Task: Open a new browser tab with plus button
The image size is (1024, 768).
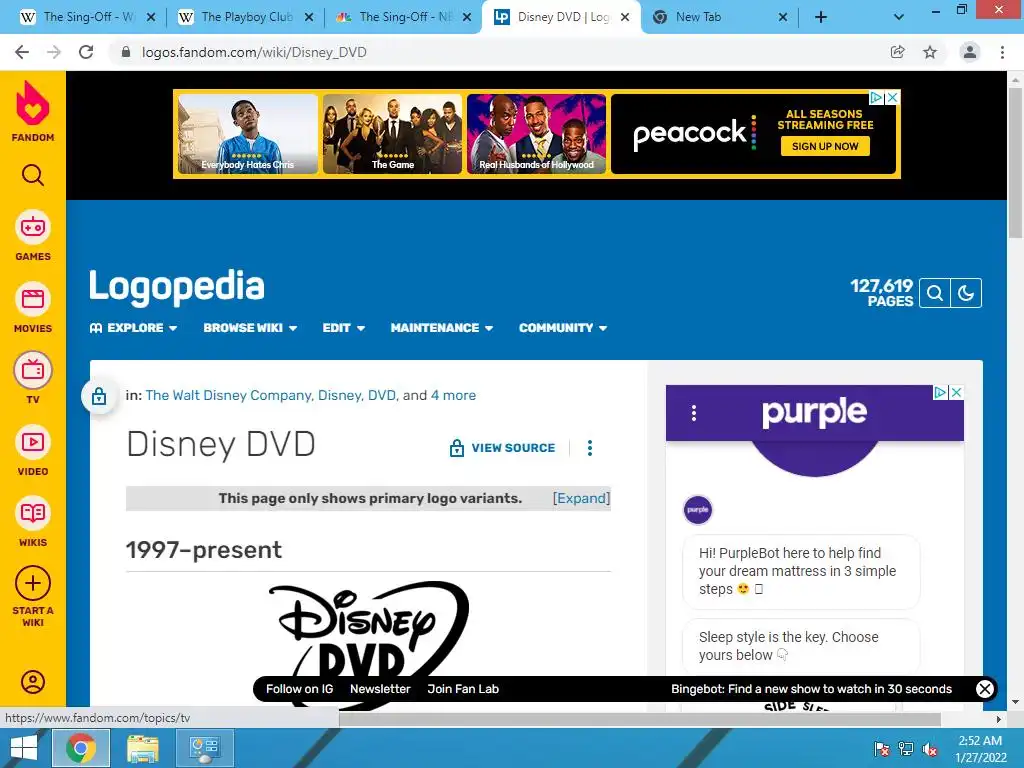Action: [x=821, y=18]
